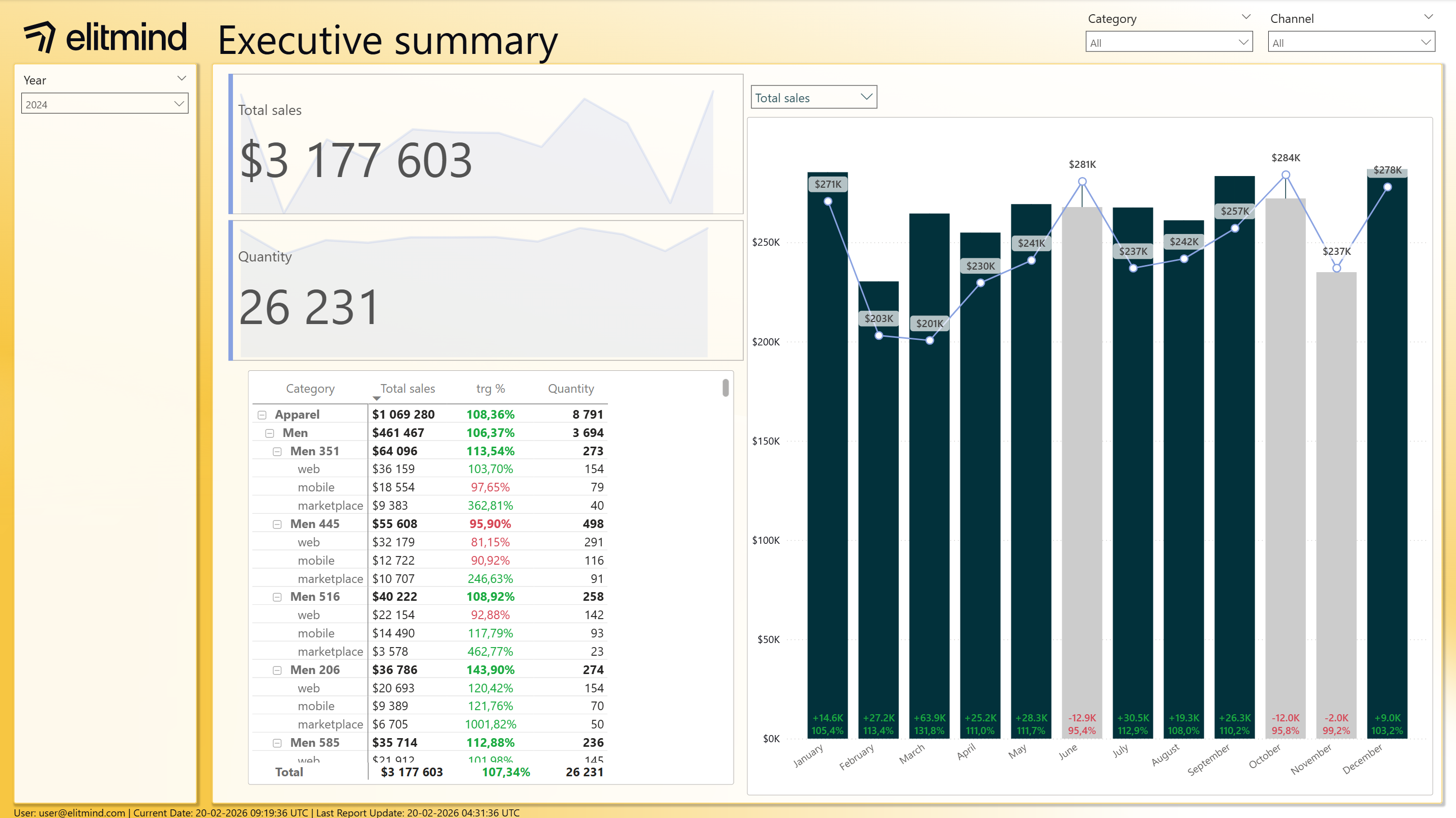
Task: Click the table vertical scrollbar thumb
Action: [725, 388]
